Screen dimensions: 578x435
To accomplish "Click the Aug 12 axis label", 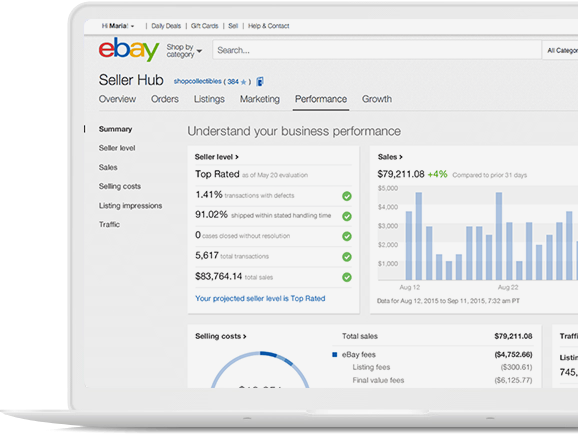I will tap(410, 287).
